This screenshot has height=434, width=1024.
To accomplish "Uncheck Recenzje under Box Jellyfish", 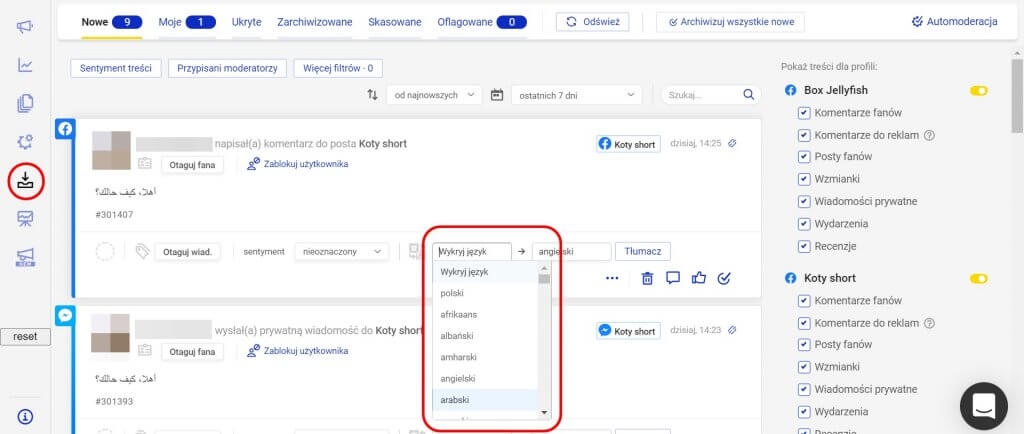I will [804, 247].
